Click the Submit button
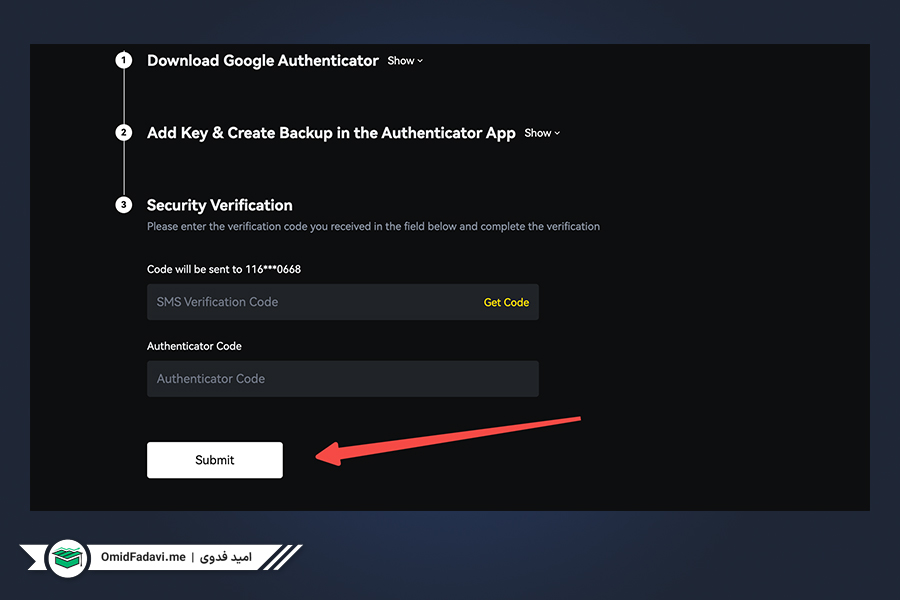Image resolution: width=900 pixels, height=600 pixels. (215, 460)
